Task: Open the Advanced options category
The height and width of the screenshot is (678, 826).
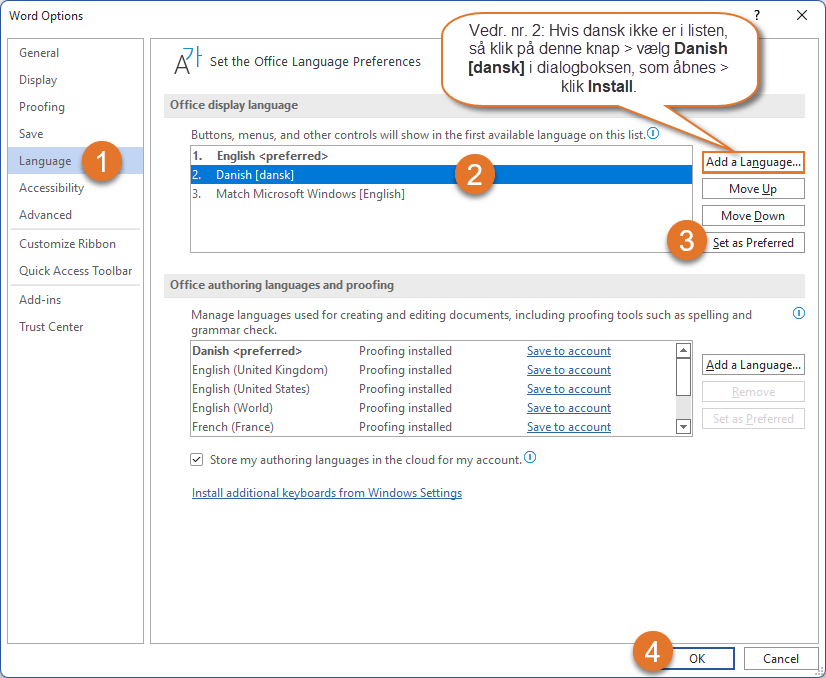Action: coord(75,215)
